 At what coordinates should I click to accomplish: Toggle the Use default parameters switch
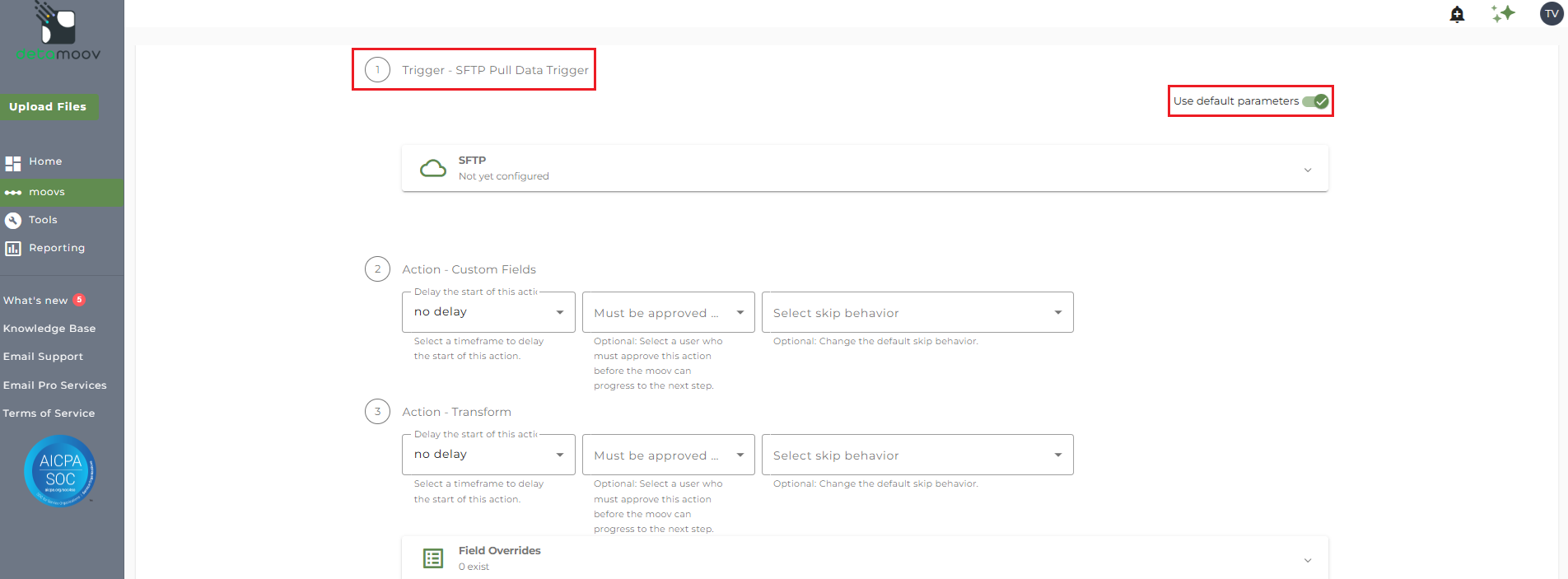[1315, 101]
